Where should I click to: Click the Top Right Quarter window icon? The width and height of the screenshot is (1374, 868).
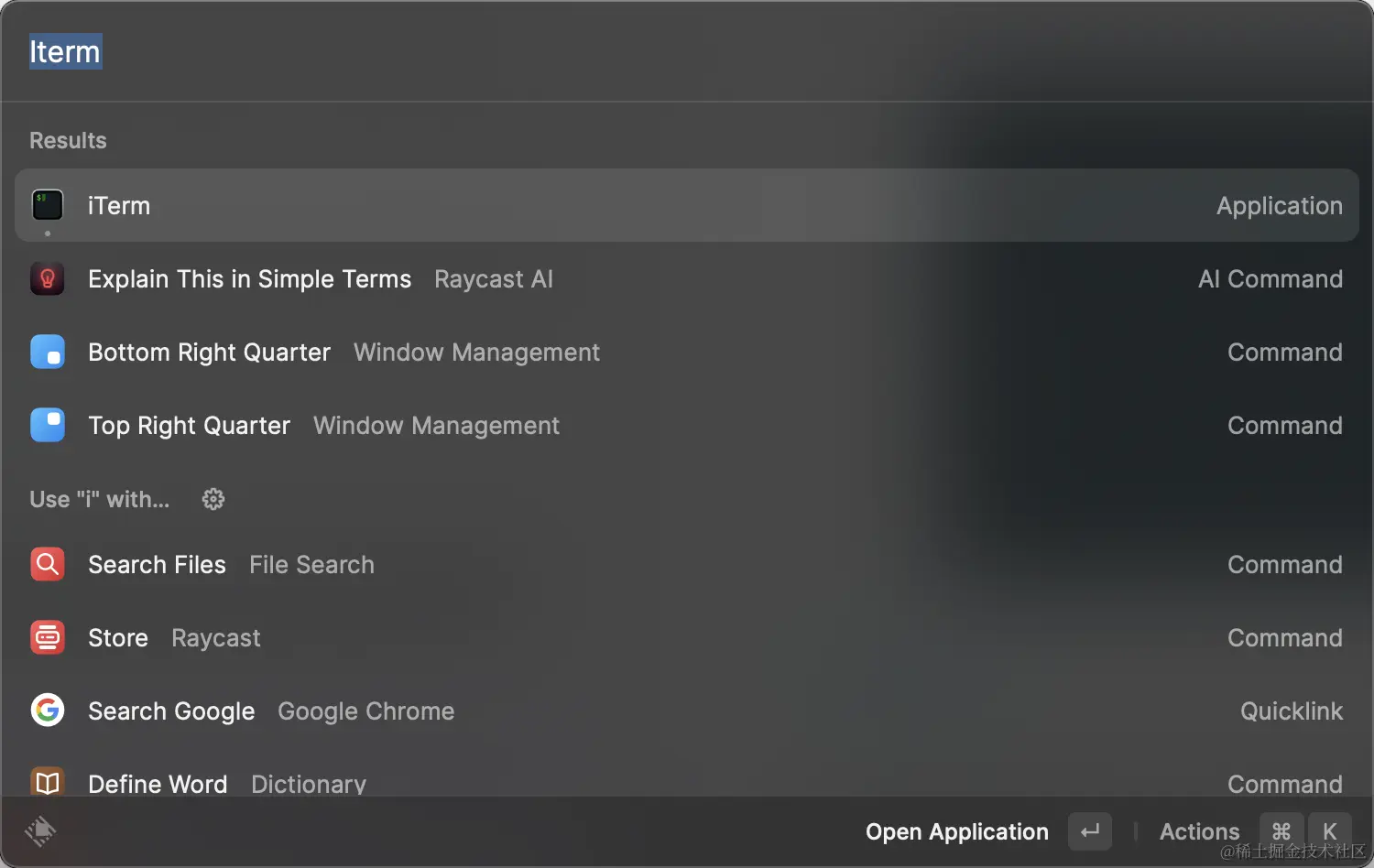click(x=48, y=425)
